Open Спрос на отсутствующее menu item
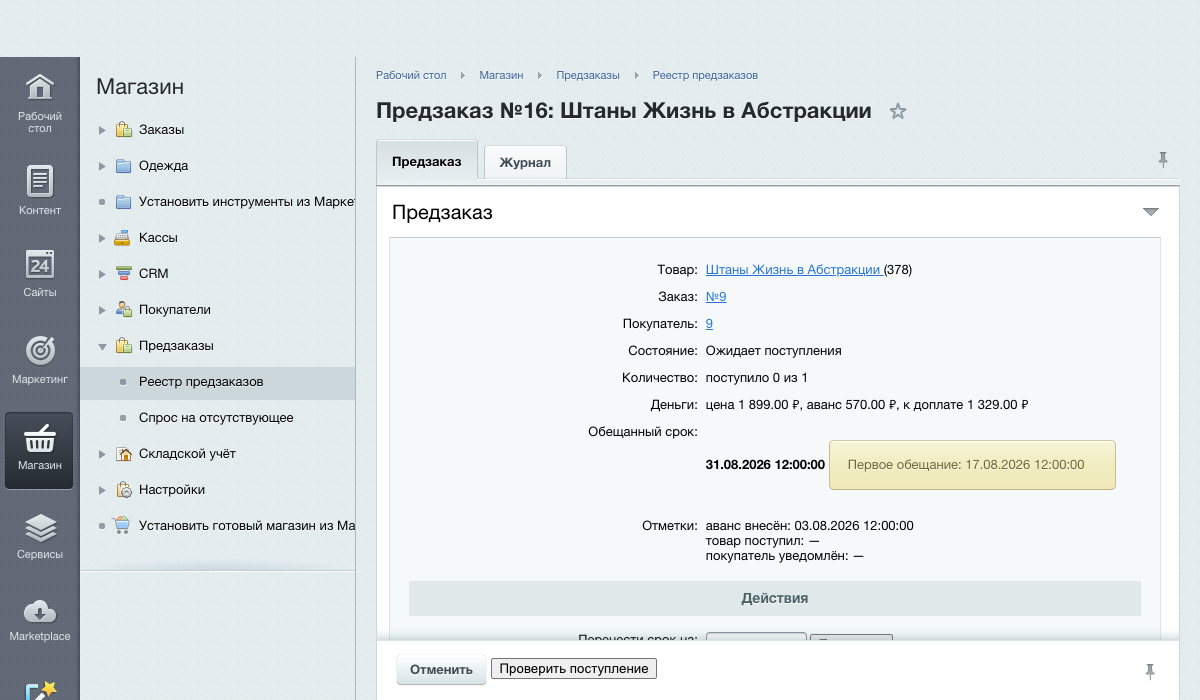This screenshot has width=1200, height=700. pyautogui.click(x=217, y=418)
